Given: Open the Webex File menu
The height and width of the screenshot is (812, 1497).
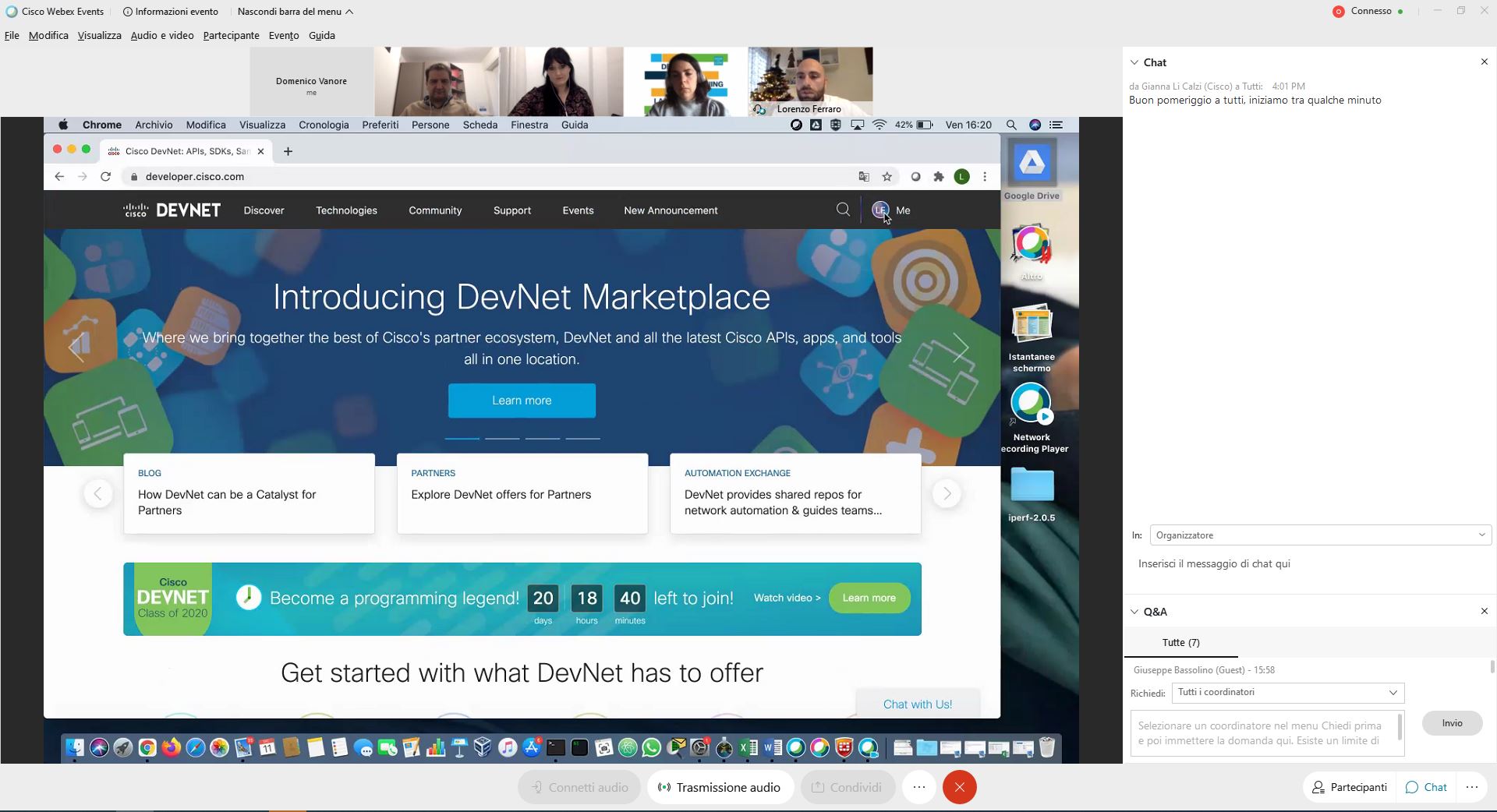Looking at the screenshot, I should coord(12,35).
